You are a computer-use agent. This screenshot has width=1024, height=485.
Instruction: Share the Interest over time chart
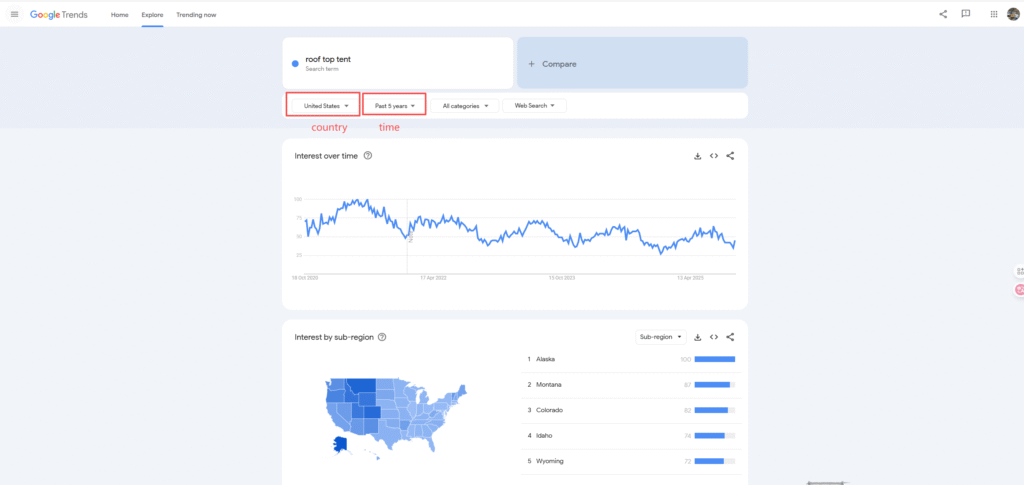pyautogui.click(x=730, y=156)
